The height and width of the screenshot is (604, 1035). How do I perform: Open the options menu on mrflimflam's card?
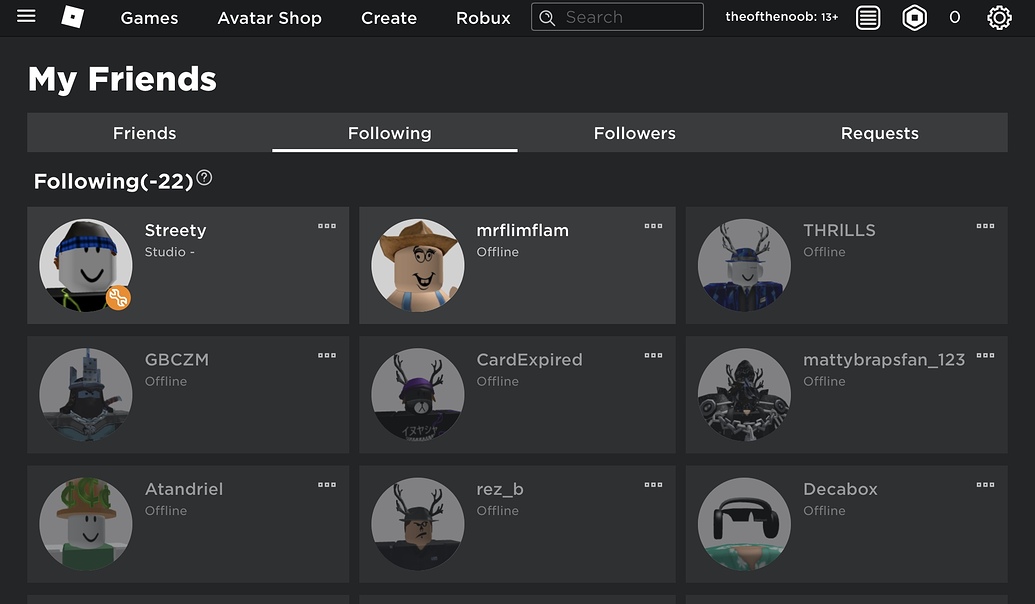click(653, 226)
